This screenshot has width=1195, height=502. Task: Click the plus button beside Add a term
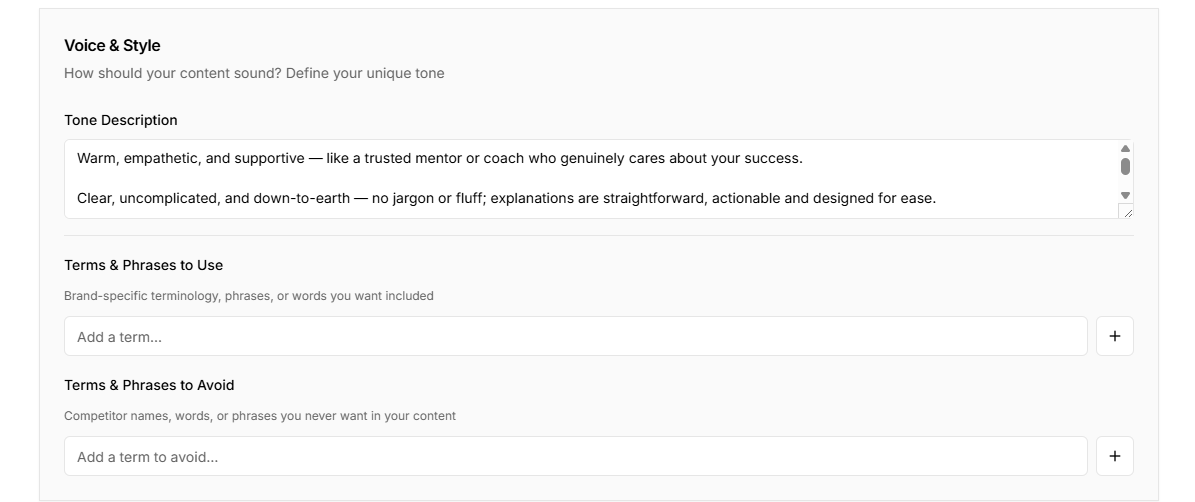coord(1114,337)
